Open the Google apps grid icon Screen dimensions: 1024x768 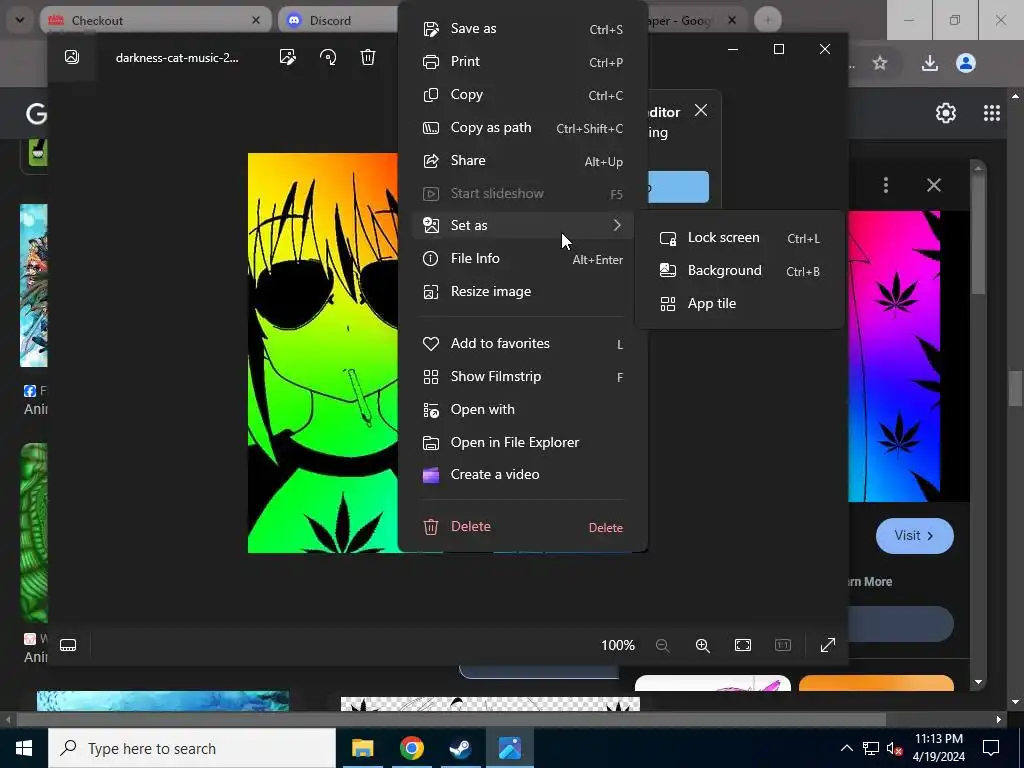[991, 113]
